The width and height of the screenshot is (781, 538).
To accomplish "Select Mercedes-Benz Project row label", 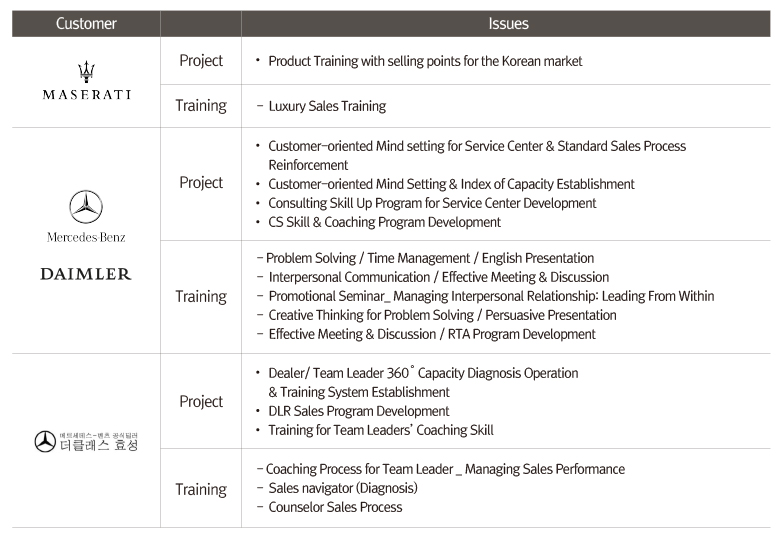I will pos(201,182).
